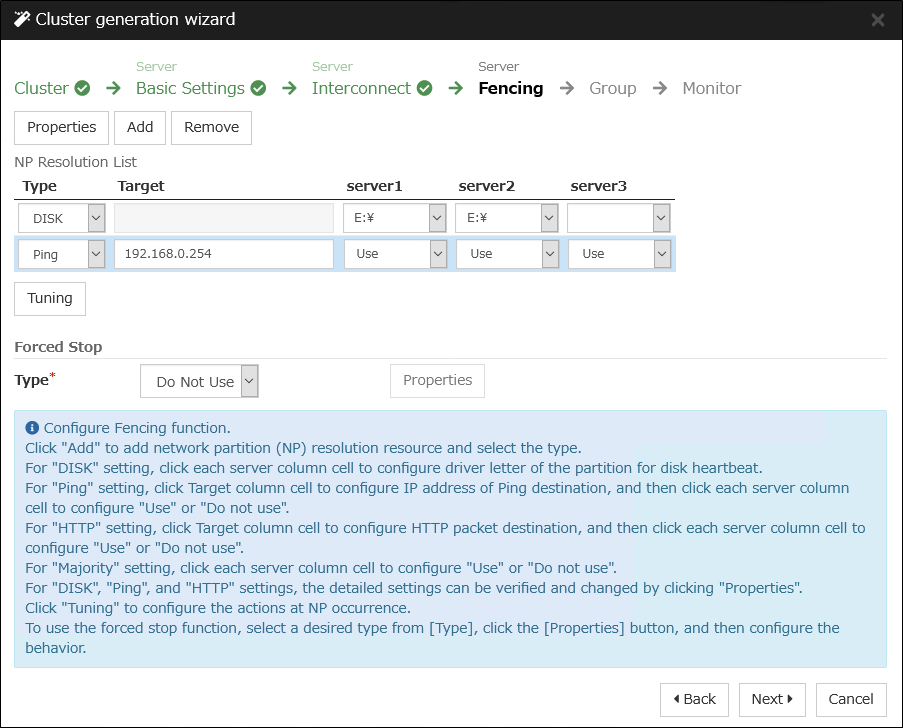Open the Tuning settings
The image size is (903, 728).
click(x=50, y=298)
